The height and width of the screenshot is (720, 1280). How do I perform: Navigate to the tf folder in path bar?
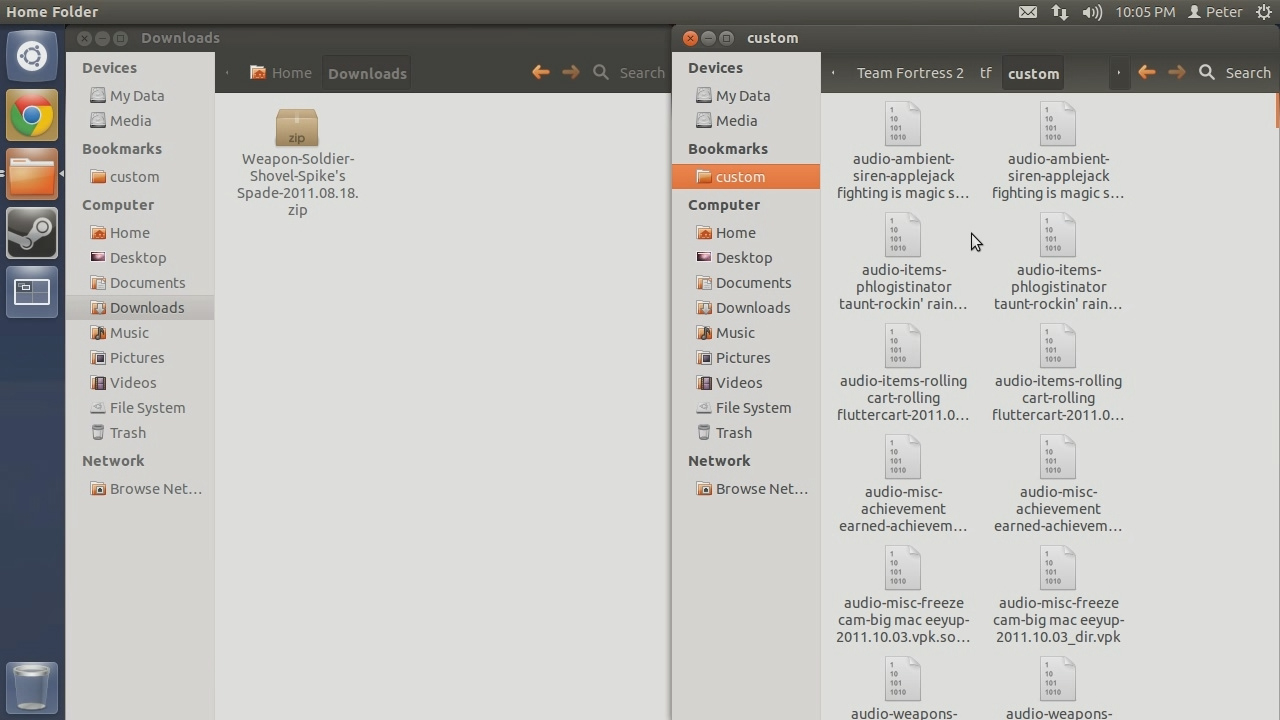point(986,73)
